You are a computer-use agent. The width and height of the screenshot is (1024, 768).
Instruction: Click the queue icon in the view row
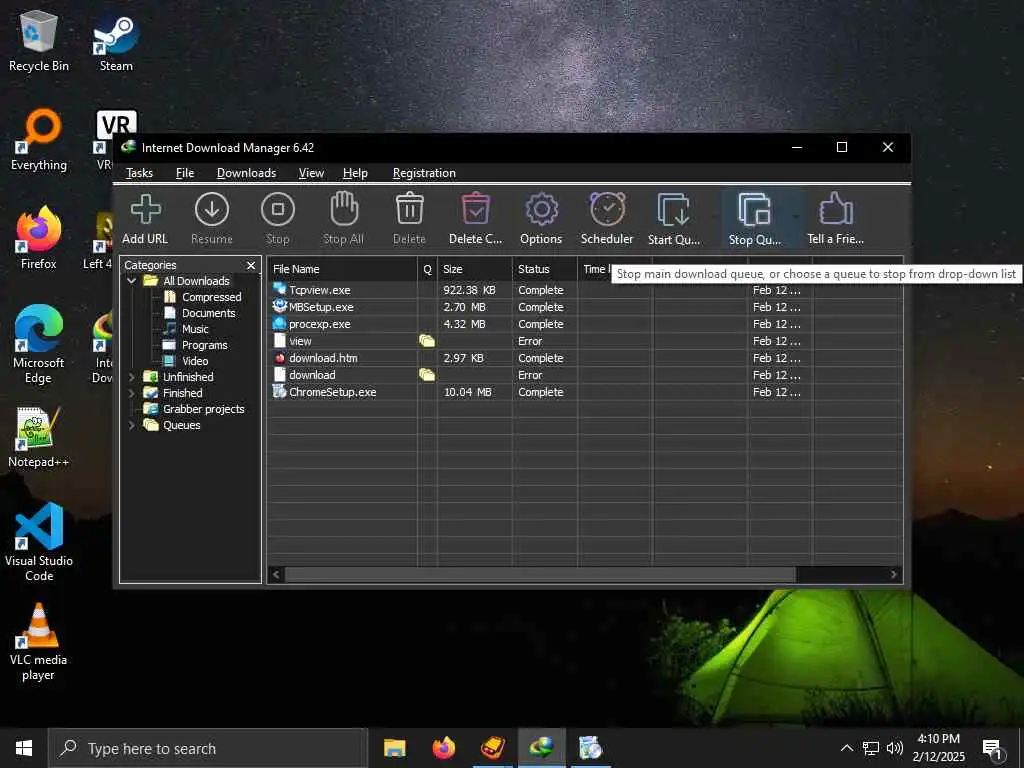click(427, 341)
